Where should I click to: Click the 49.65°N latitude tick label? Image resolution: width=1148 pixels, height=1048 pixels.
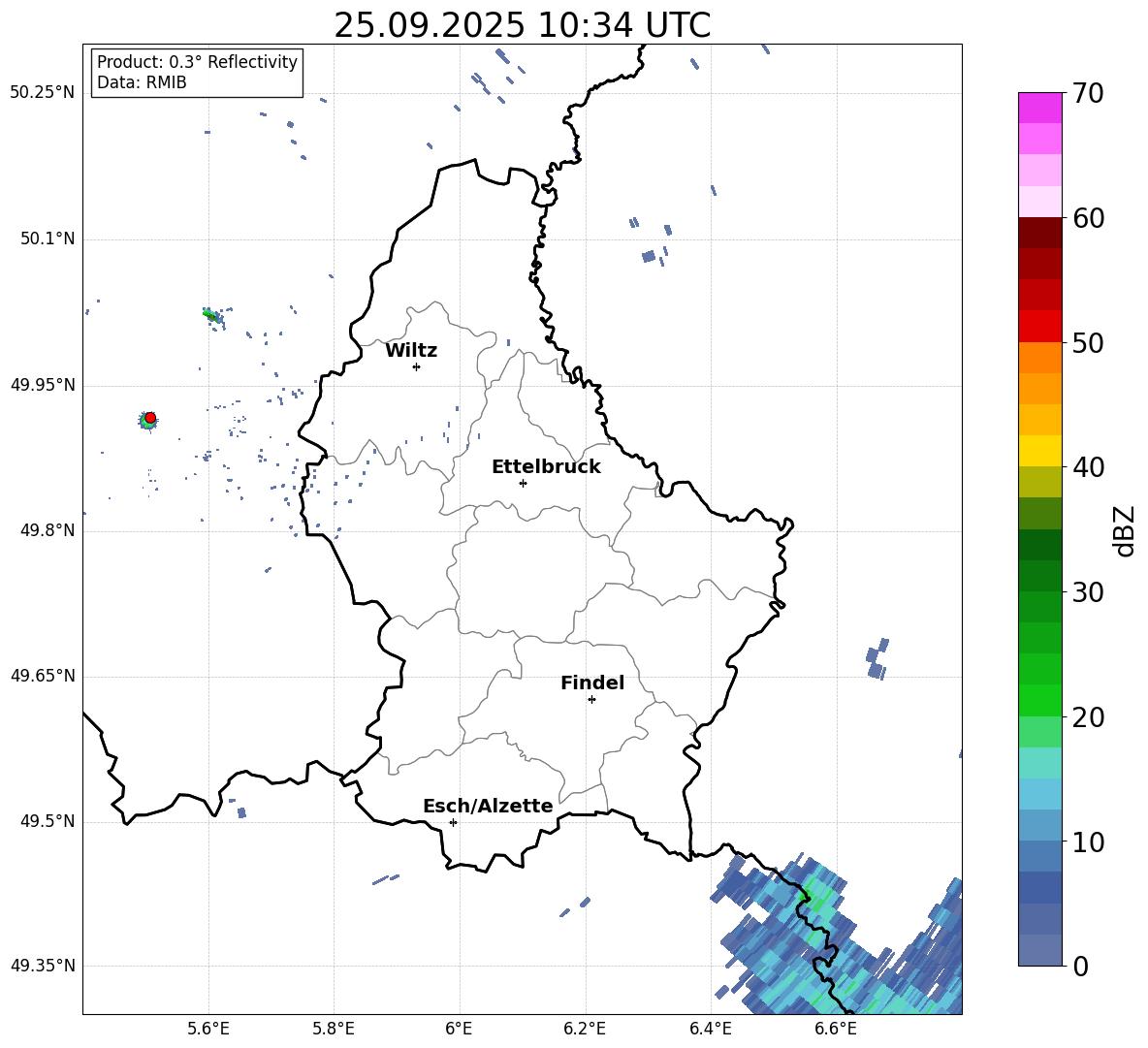[x=43, y=675]
